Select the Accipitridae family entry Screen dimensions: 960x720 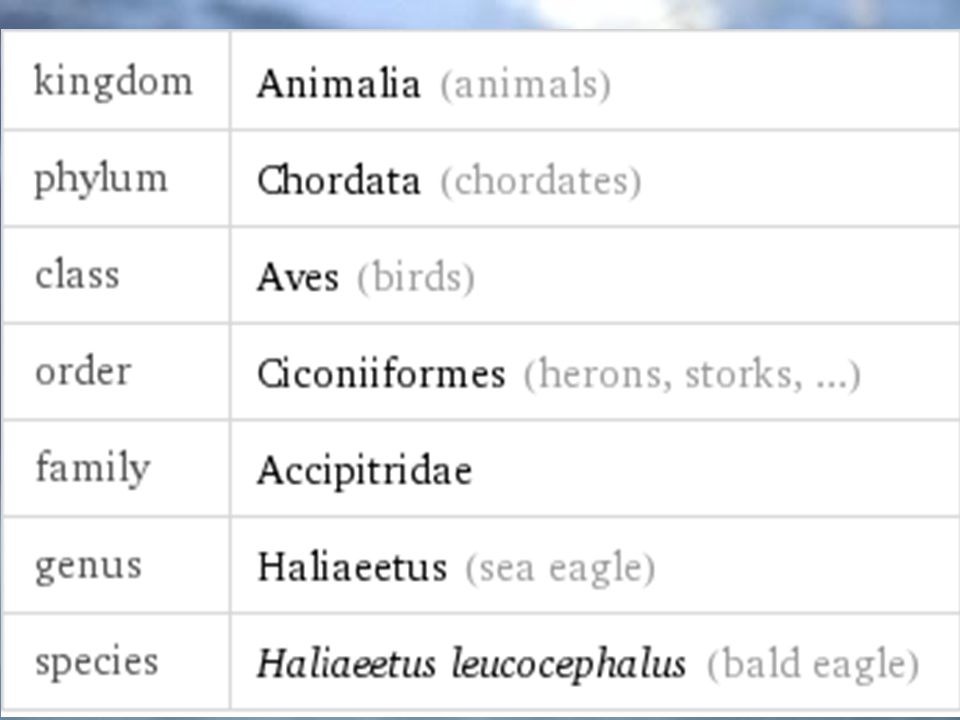coord(364,471)
